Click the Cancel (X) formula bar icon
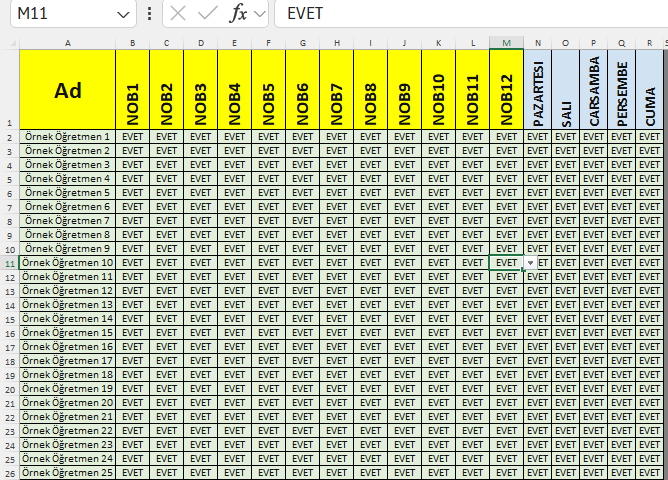The image size is (668, 480). [x=178, y=14]
